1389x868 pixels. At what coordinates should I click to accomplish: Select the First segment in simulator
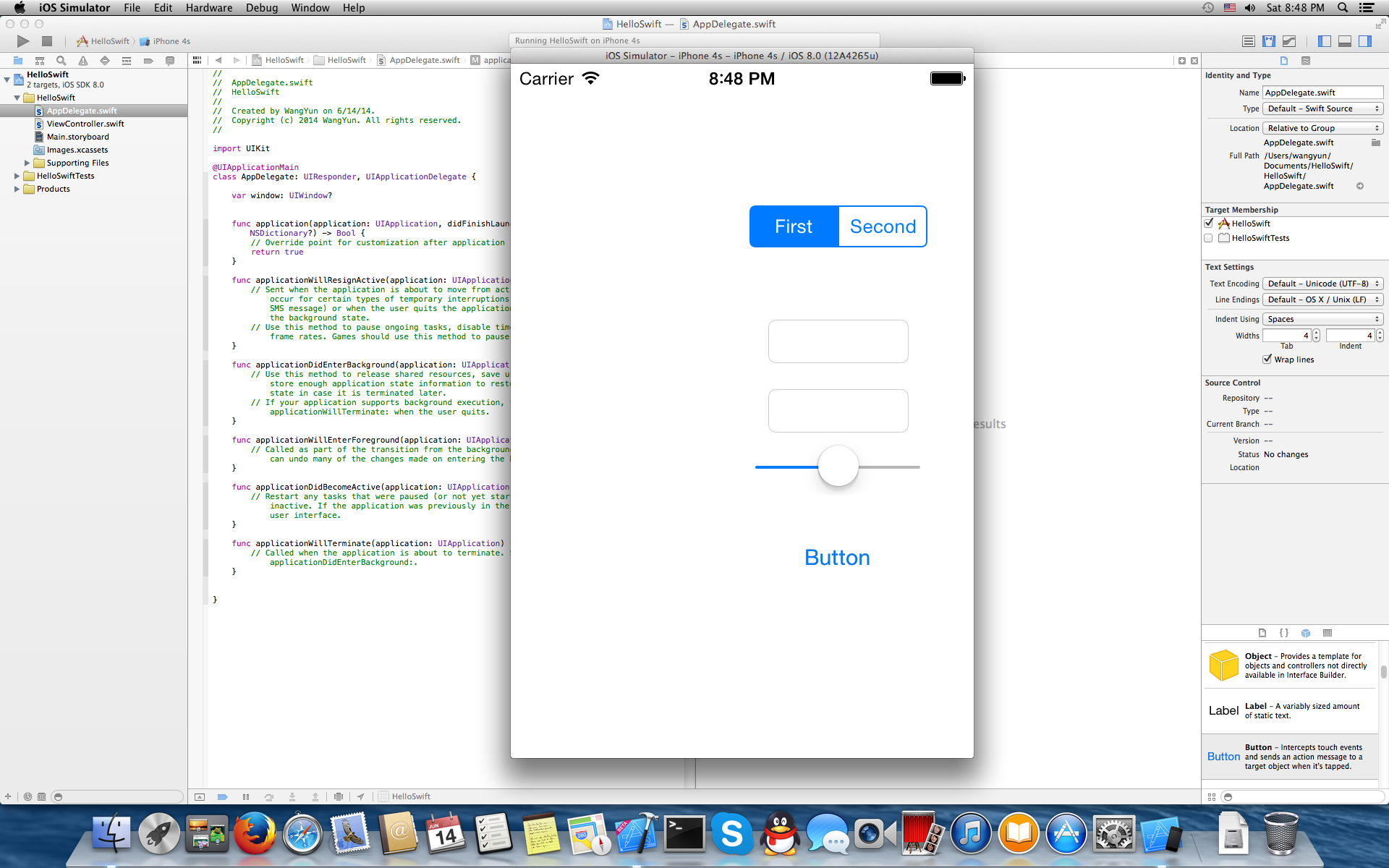794,226
